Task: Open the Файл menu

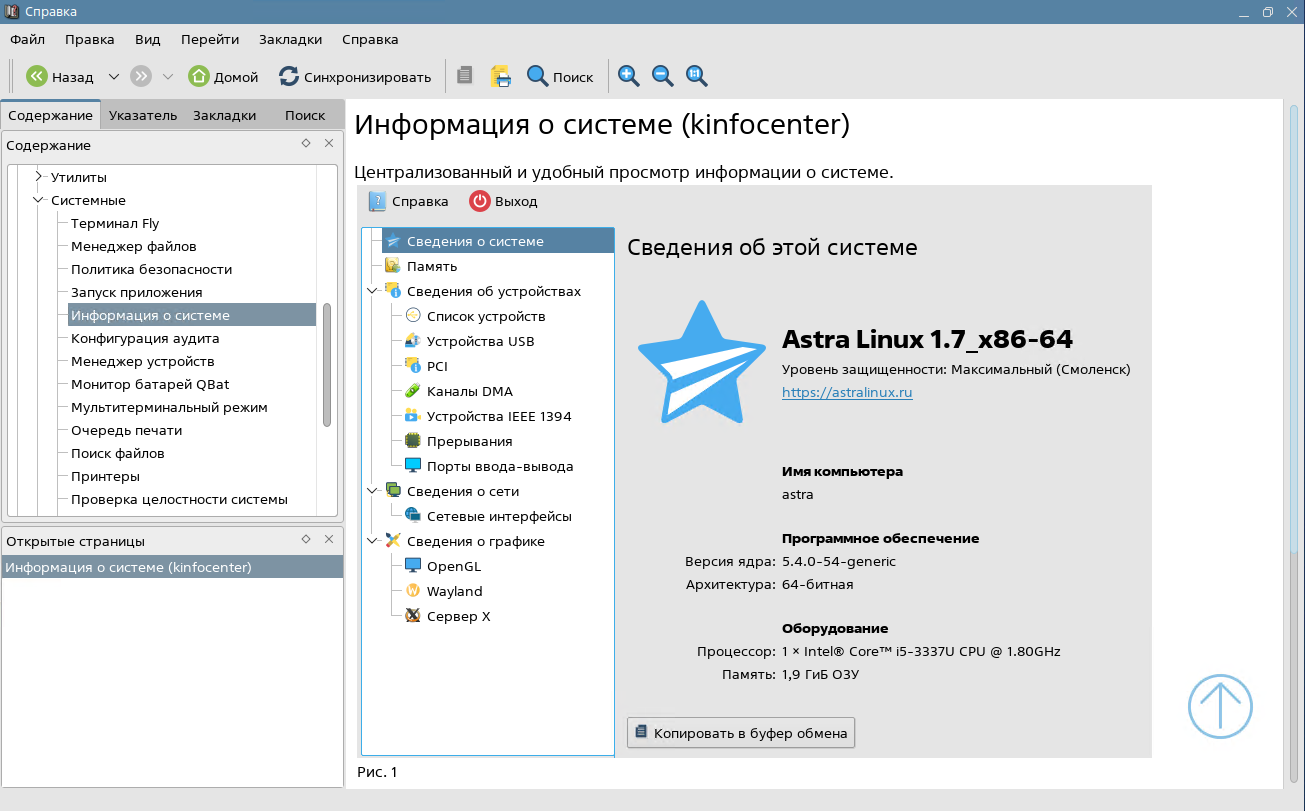Action: (27, 39)
